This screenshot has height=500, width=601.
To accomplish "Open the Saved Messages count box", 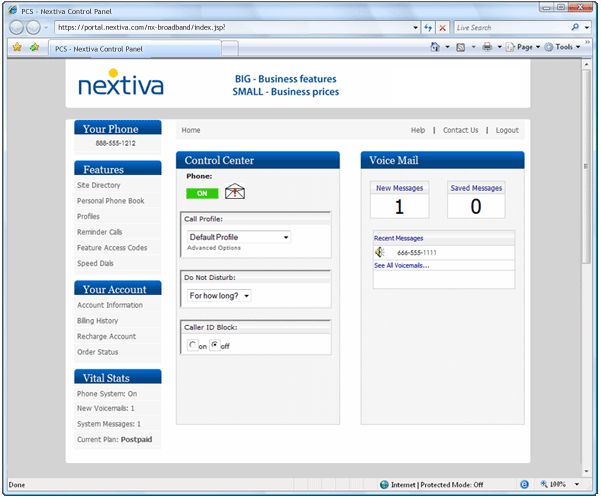I will click(476, 200).
